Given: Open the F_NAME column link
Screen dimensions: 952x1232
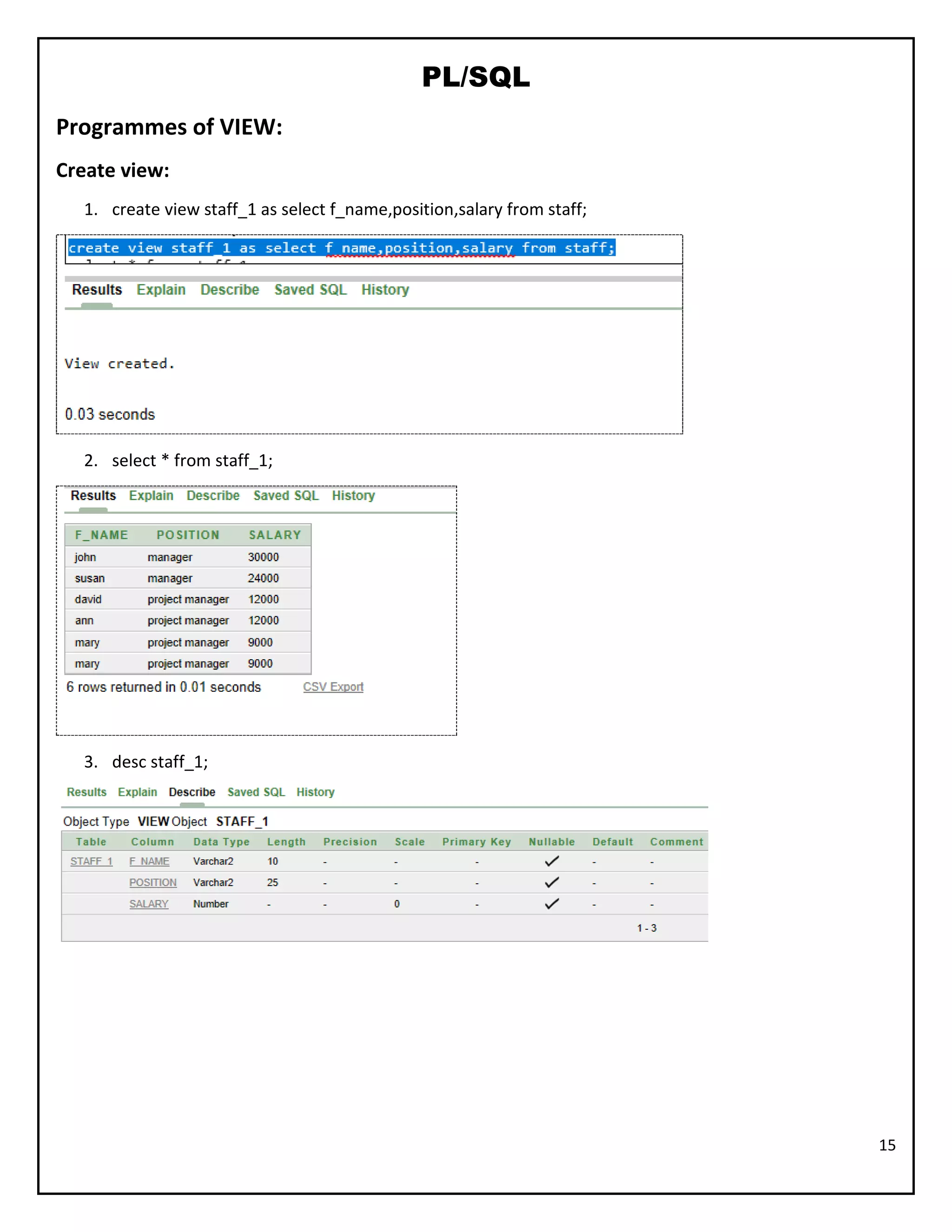Looking at the screenshot, I should click(x=149, y=861).
